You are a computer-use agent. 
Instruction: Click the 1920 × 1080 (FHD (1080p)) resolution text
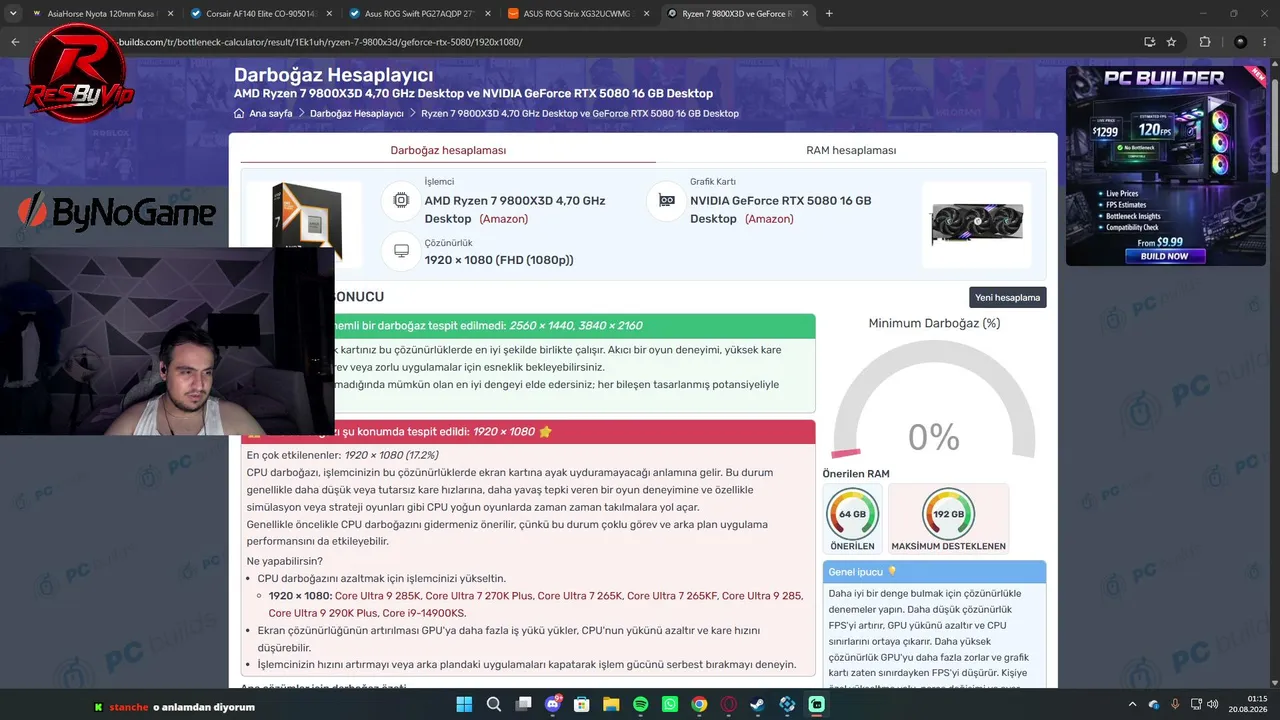coord(499,260)
